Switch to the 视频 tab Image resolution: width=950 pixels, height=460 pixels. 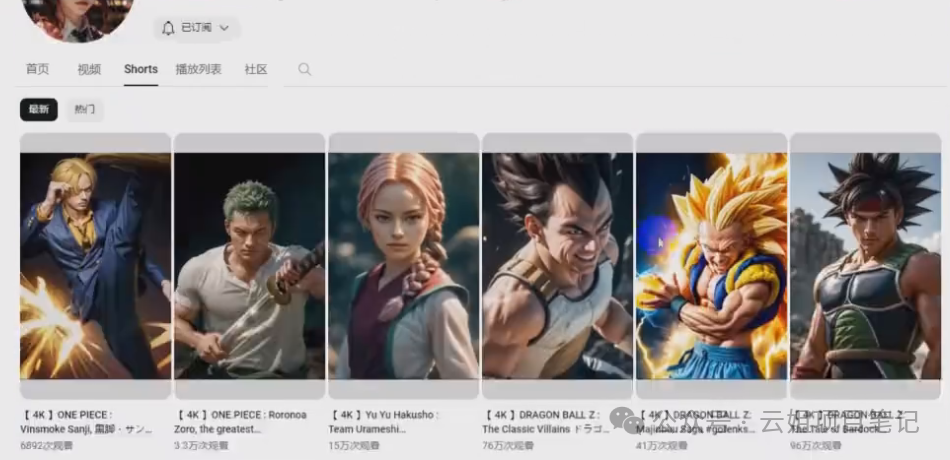89,69
